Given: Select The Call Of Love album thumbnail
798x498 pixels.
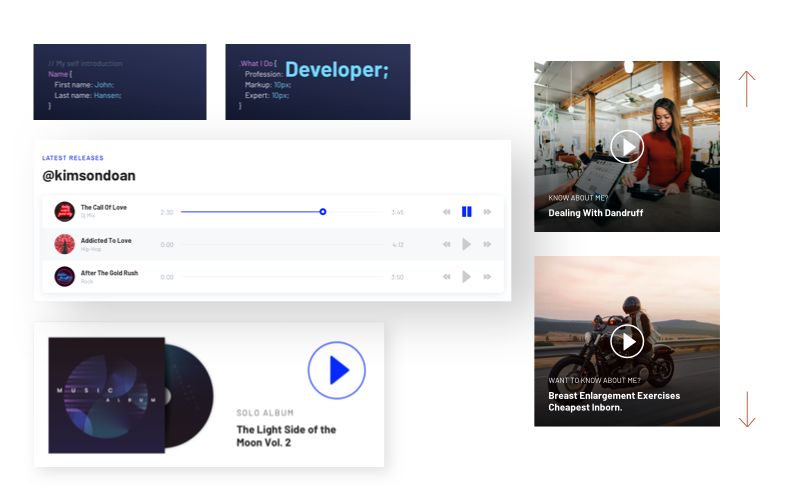Looking at the screenshot, I should coord(65,212).
